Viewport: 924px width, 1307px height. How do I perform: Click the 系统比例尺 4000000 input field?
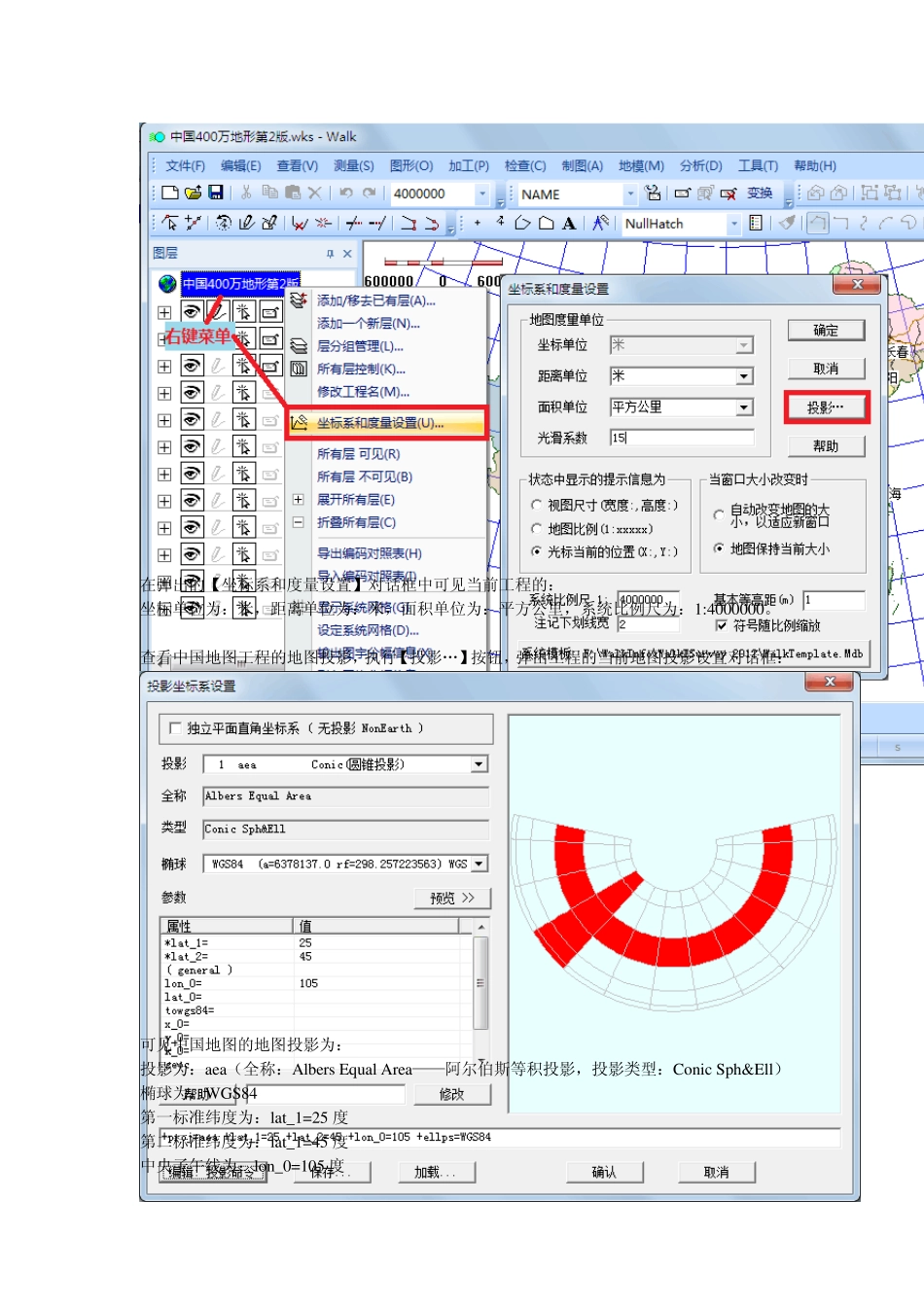648,600
